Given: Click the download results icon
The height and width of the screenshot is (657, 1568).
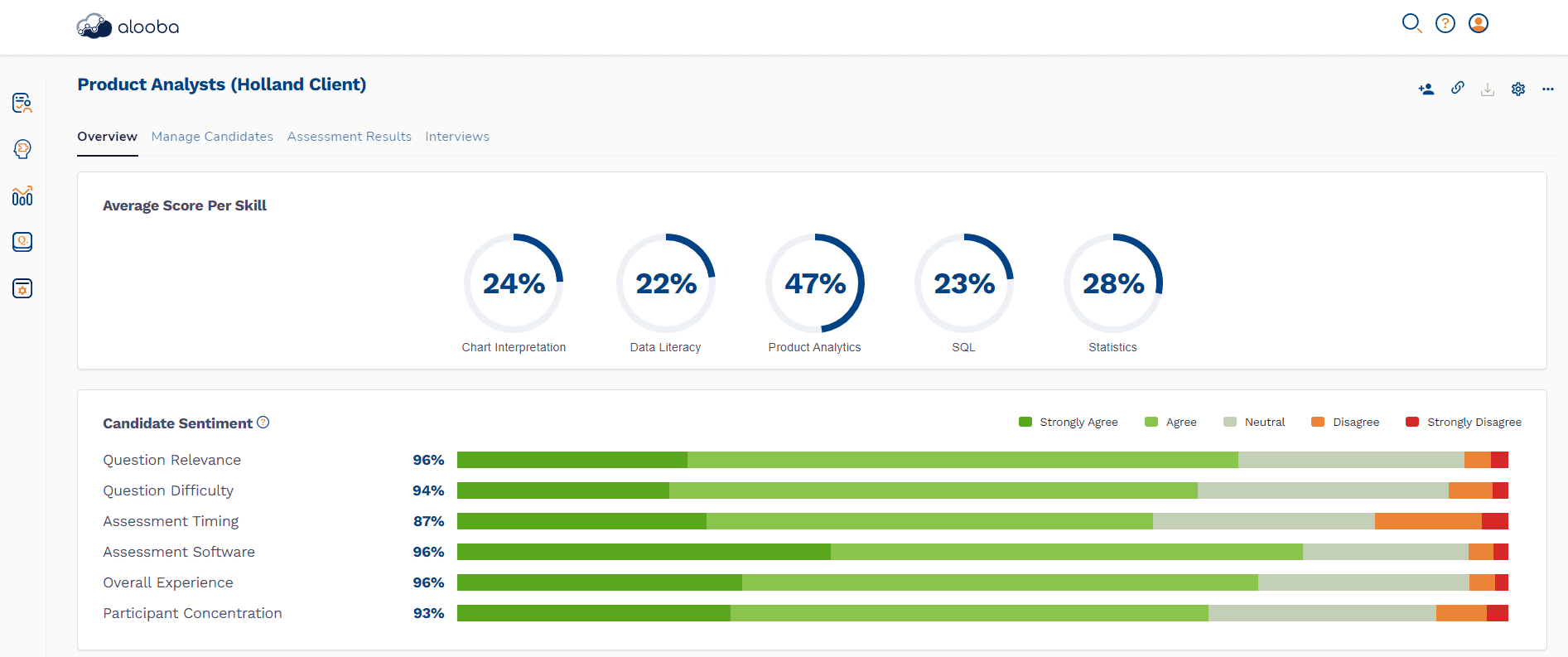Looking at the screenshot, I should 1488,89.
